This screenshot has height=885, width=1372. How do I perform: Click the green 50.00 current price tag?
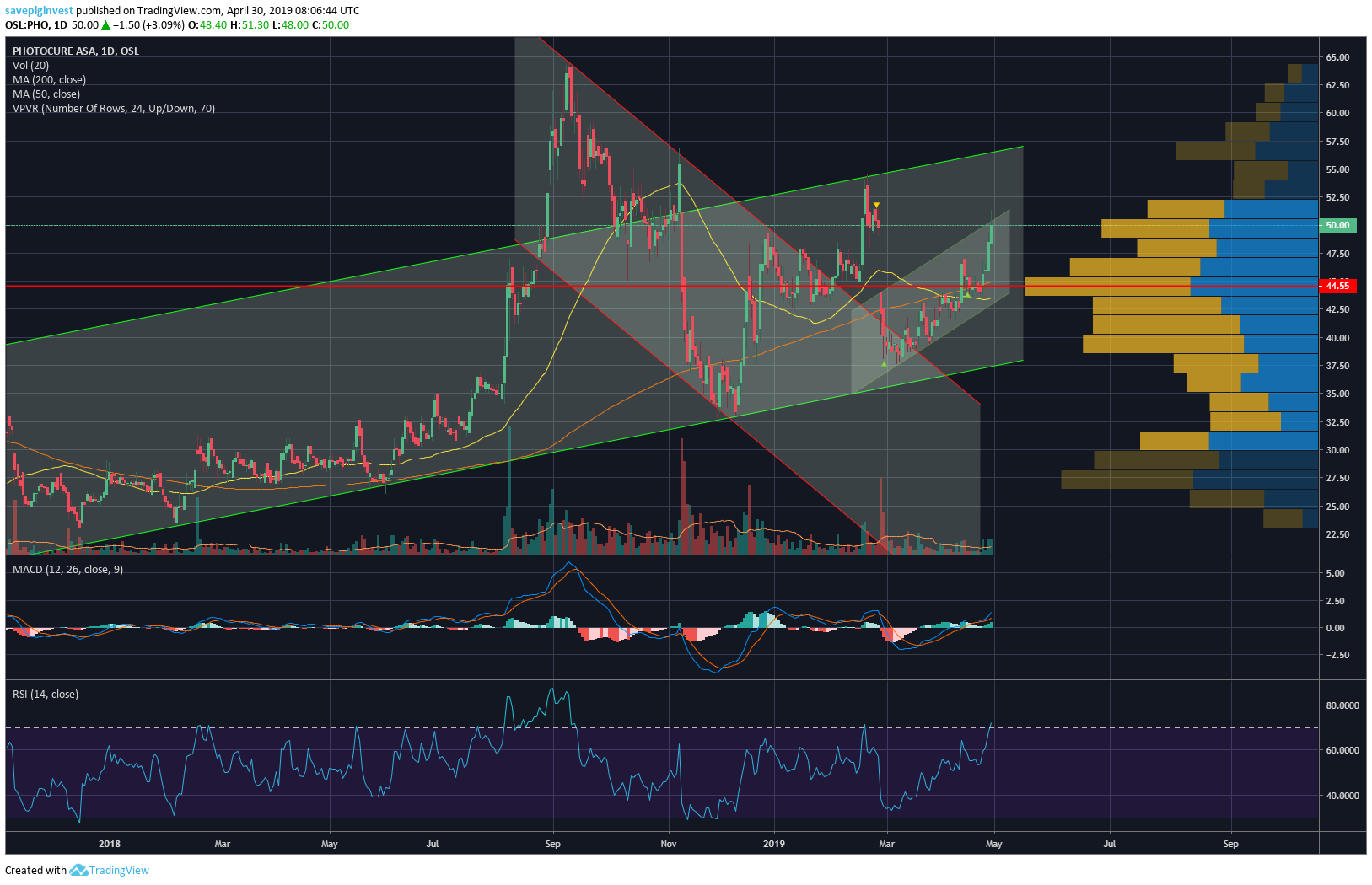click(x=1338, y=225)
